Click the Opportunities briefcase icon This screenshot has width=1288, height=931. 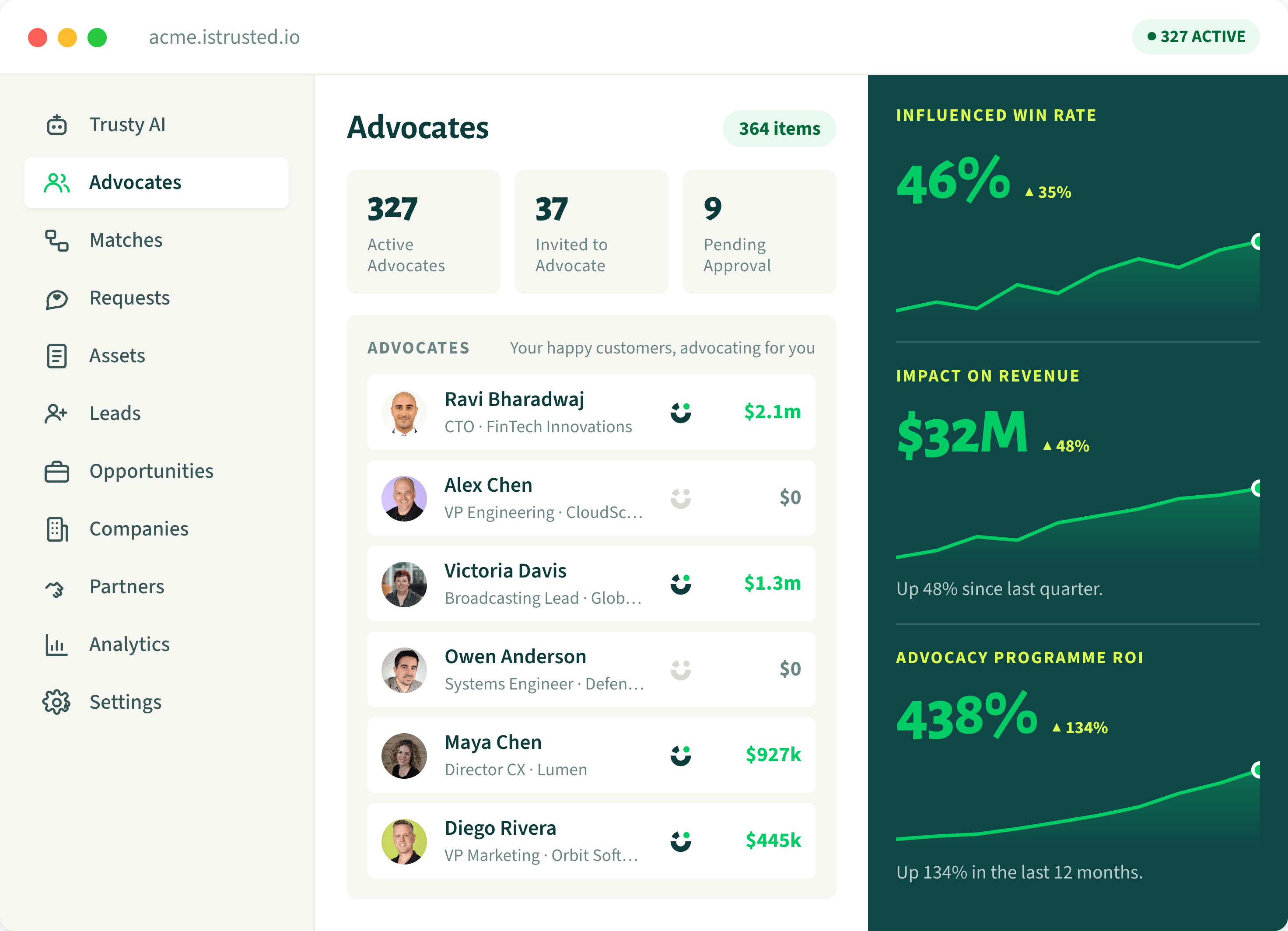(x=56, y=472)
